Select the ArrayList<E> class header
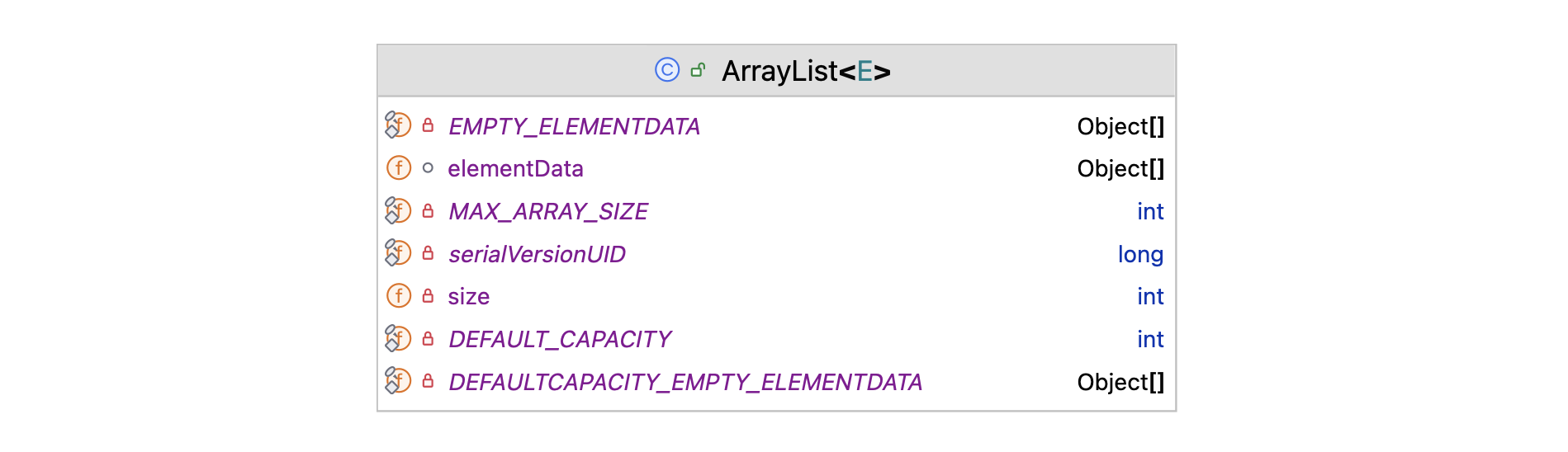The image size is (1568, 452). click(806, 71)
